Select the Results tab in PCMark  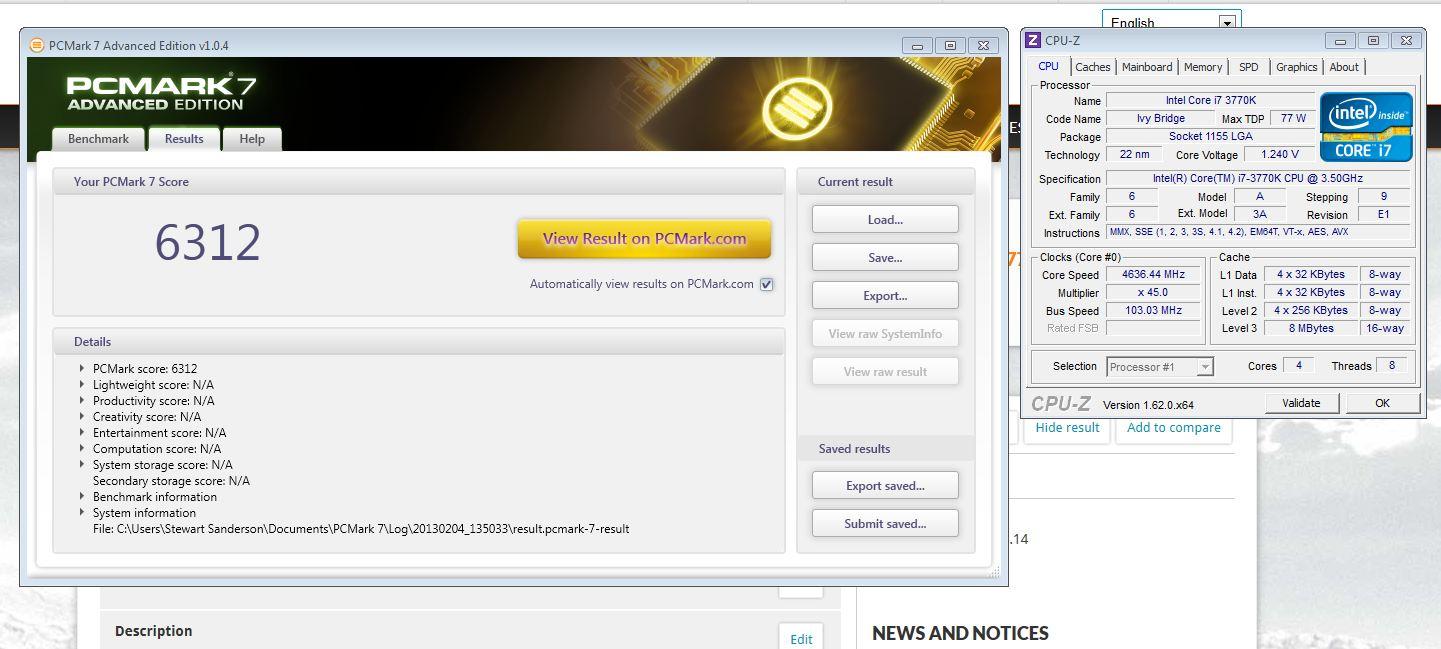coord(184,139)
